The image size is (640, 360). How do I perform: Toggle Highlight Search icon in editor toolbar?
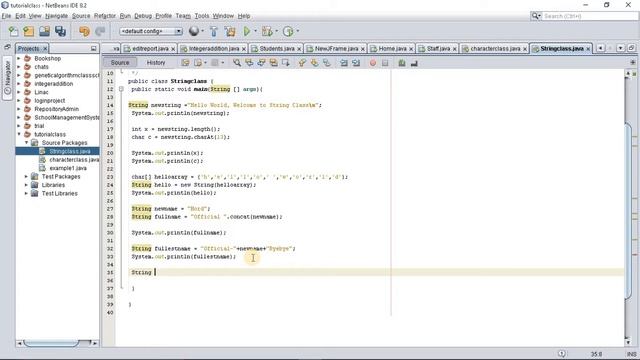click(273, 63)
